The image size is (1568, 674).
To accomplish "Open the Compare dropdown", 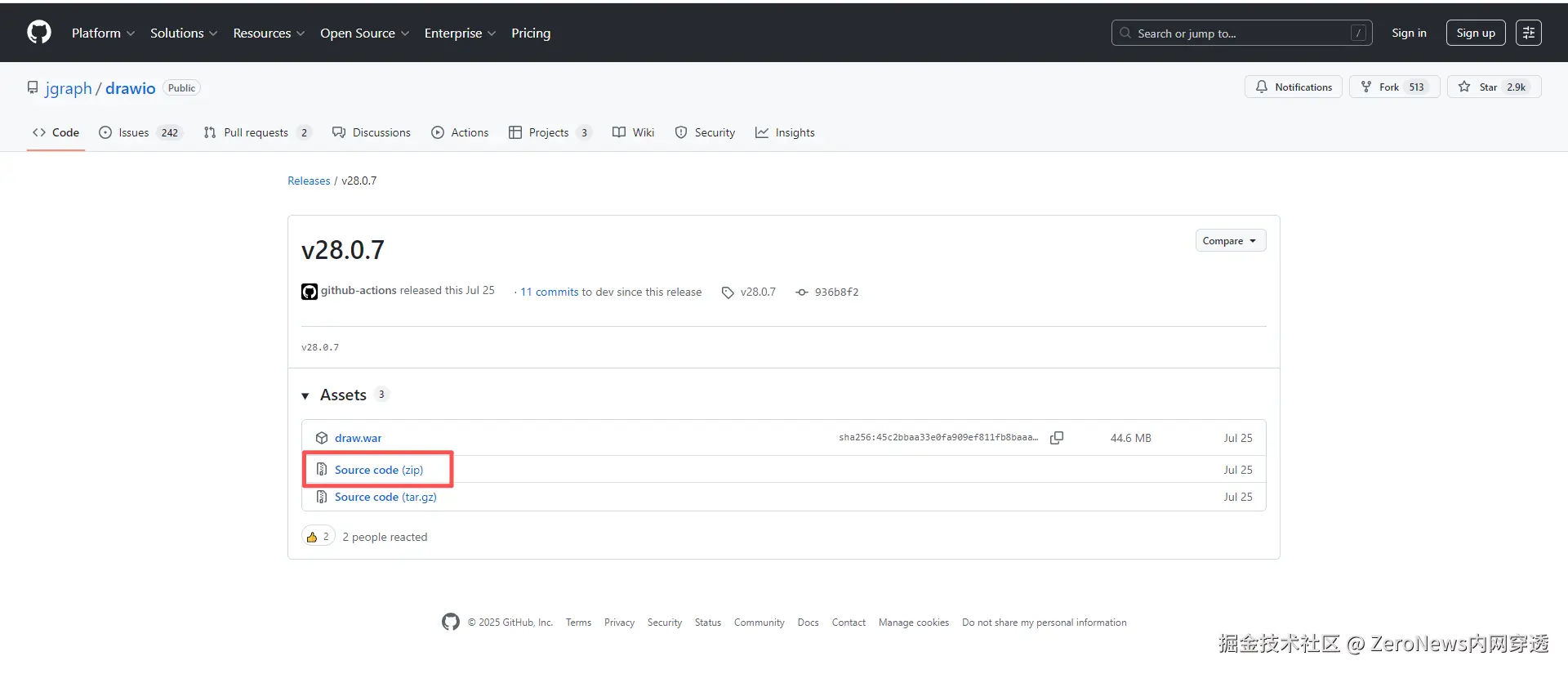I will coord(1230,240).
